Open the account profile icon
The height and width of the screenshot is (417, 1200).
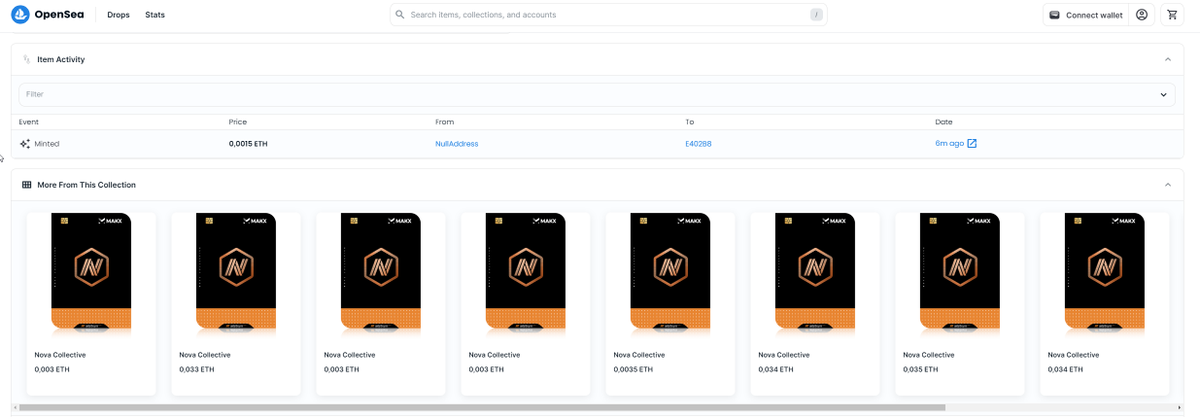[x=1142, y=15]
